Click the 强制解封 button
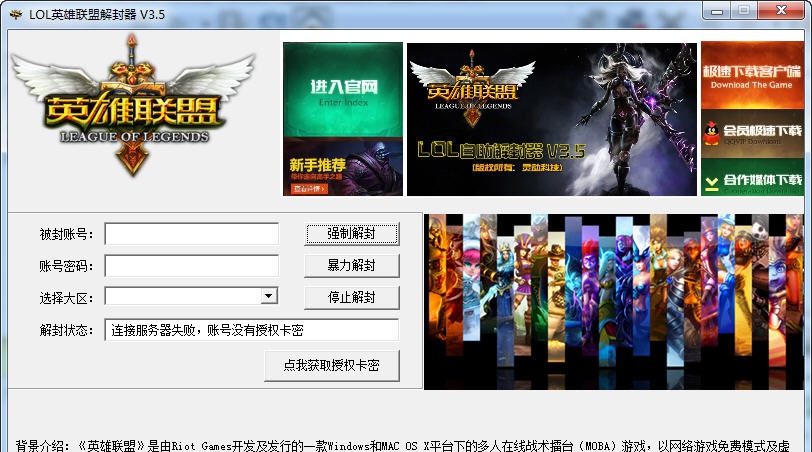 click(352, 234)
